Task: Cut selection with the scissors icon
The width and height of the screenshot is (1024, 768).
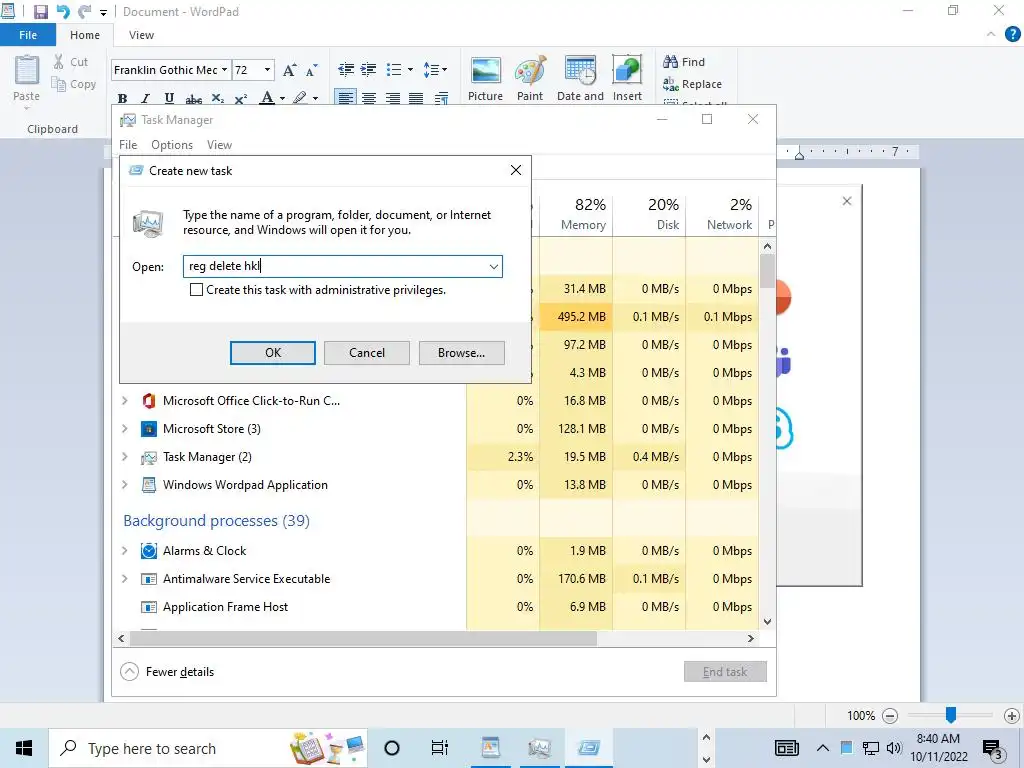Action: coord(59,62)
